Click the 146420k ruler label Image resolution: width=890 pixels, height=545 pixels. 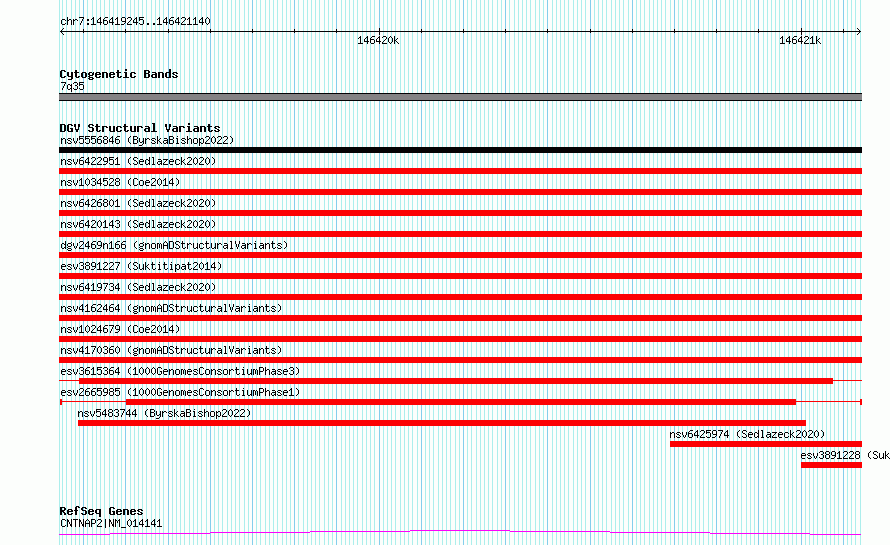(x=378, y=40)
